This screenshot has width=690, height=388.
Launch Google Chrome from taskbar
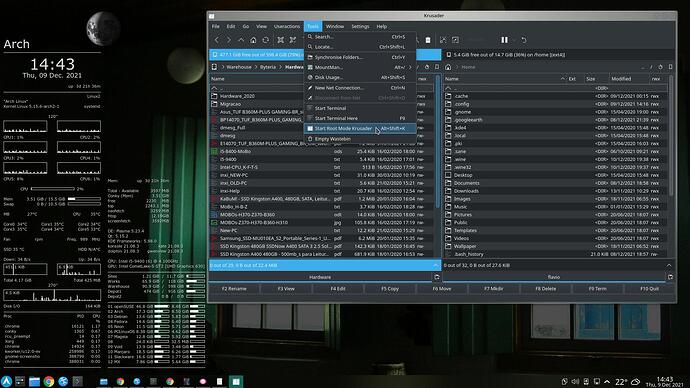[x=49, y=381]
